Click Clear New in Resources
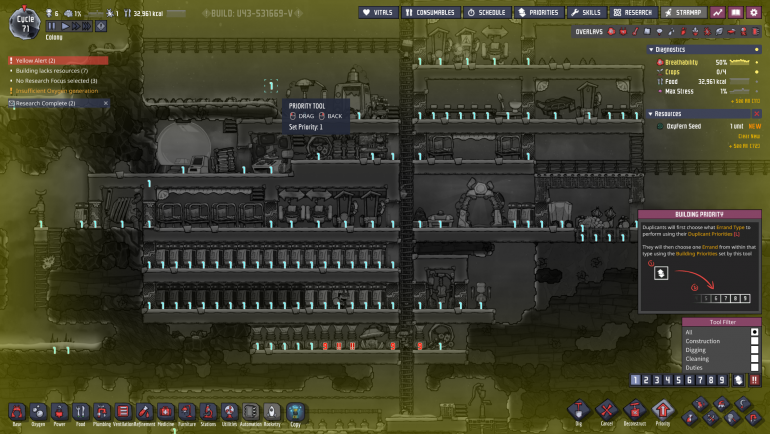The height and width of the screenshot is (434, 770). pos(749,136)
